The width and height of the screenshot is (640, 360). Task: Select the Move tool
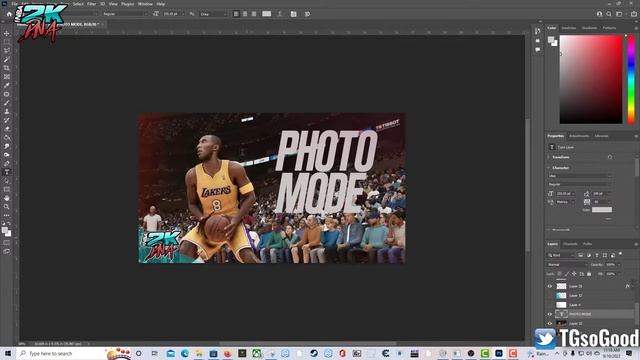(7, 33)
